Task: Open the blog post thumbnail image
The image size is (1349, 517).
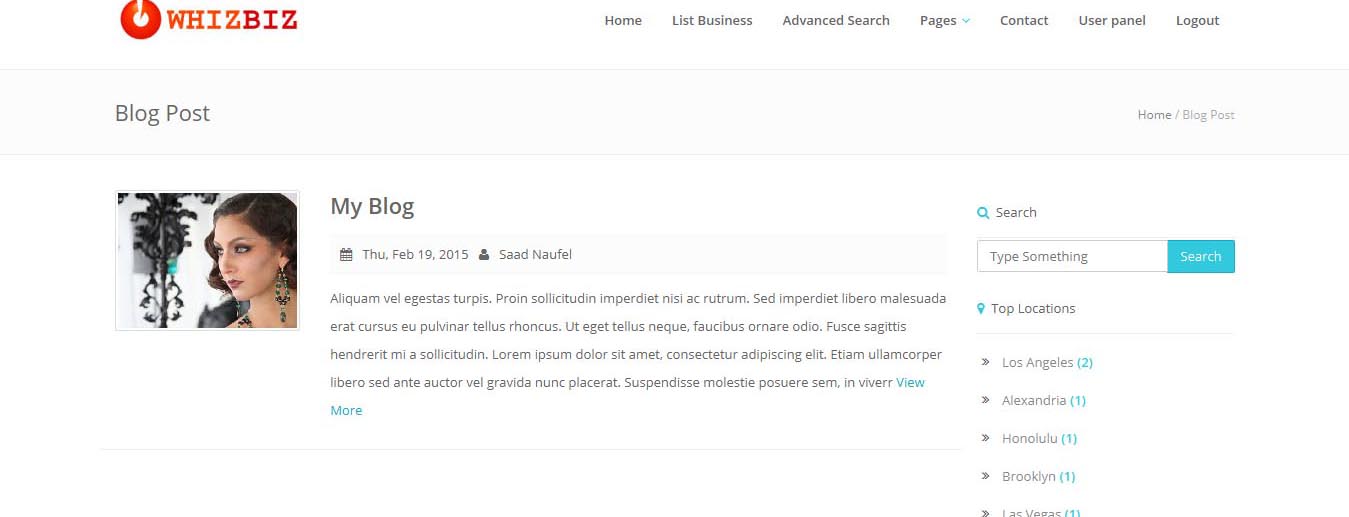Action: (207, 260)
